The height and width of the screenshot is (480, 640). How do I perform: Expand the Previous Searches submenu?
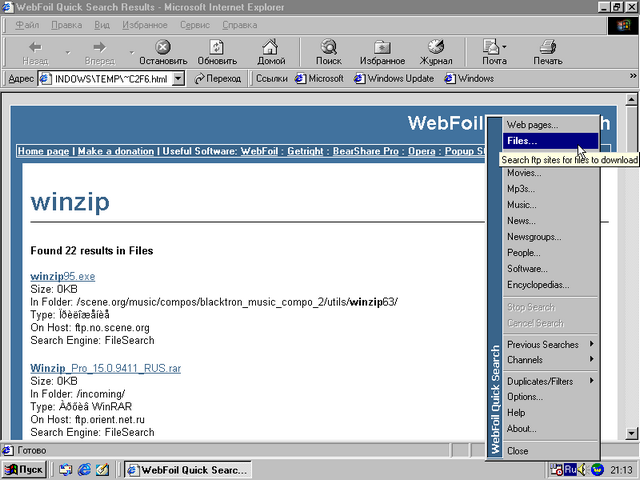pos(548,345)
